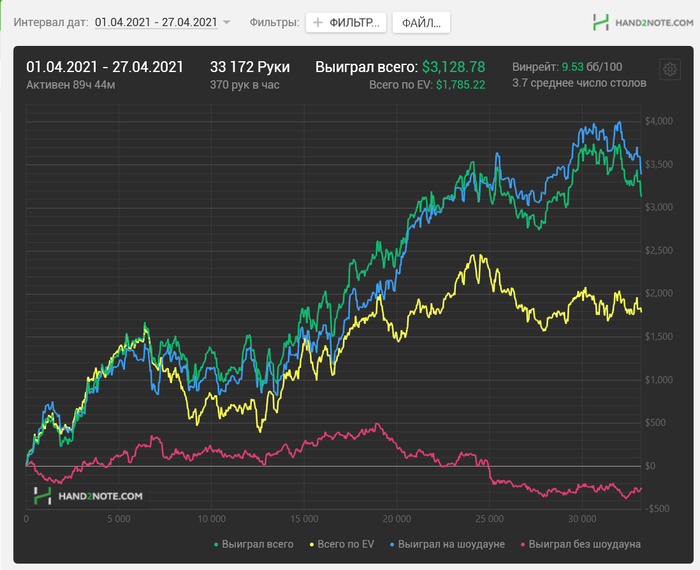Toggle the Выиграл без шоудауна legend series
The width and height of the screenshot is (700, 570).
pyautogui.click(x=581, y=544)
